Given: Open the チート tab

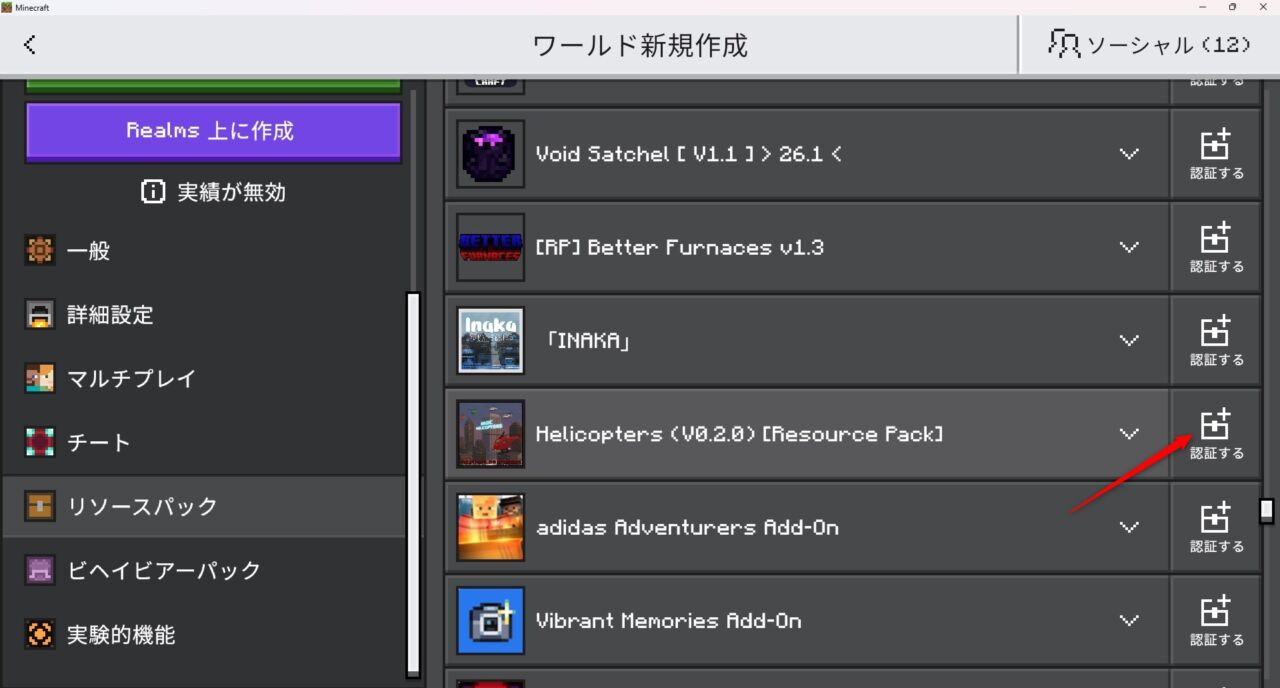Looking at the screenshot, I should pos(204,443).
